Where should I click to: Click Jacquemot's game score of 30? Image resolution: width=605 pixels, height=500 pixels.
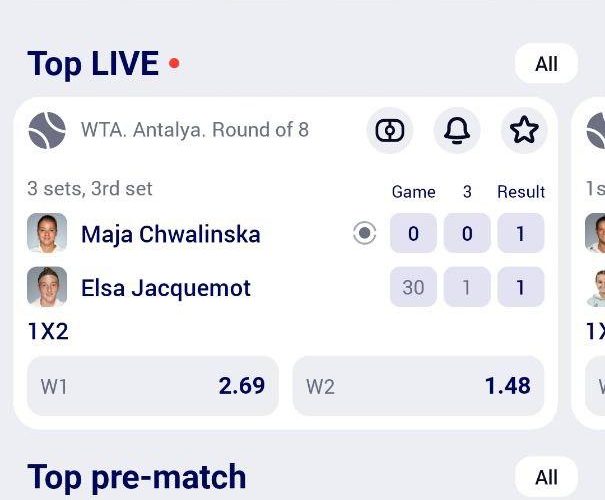click(413, 288)
